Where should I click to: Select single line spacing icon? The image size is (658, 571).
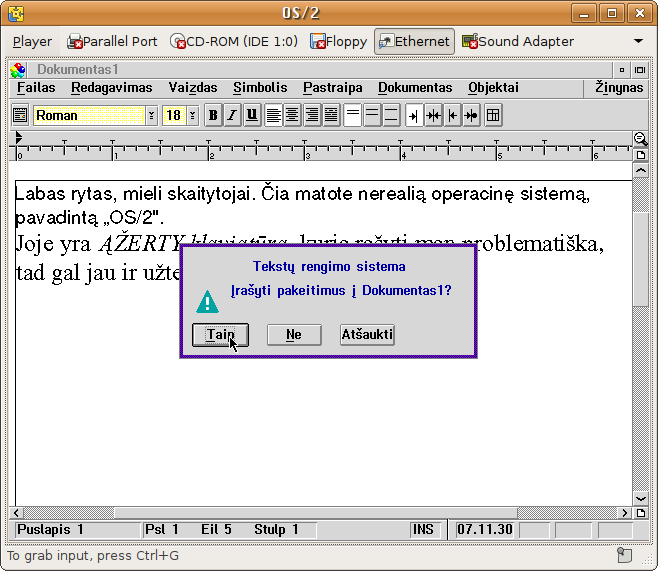coord(352,115)
